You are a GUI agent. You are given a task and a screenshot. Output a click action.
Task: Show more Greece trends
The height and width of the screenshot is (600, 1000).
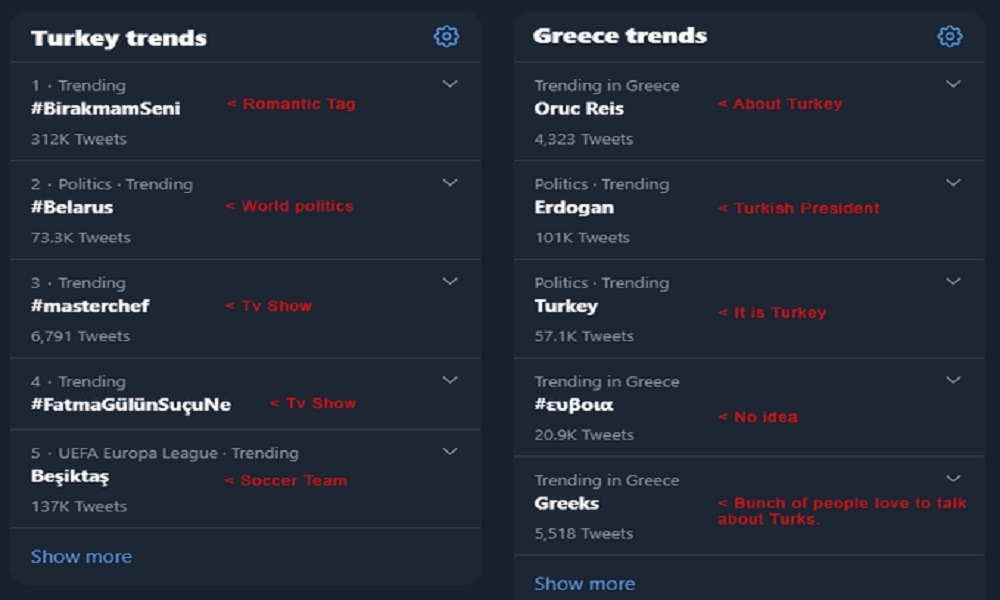(584, 584)
